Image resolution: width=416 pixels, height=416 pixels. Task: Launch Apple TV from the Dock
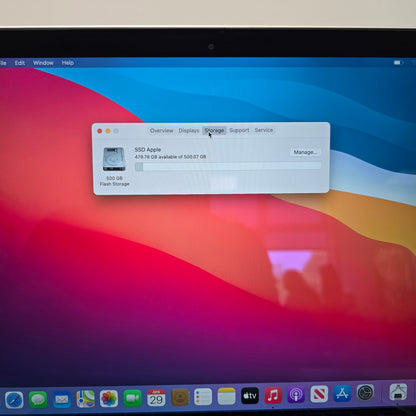250,396
